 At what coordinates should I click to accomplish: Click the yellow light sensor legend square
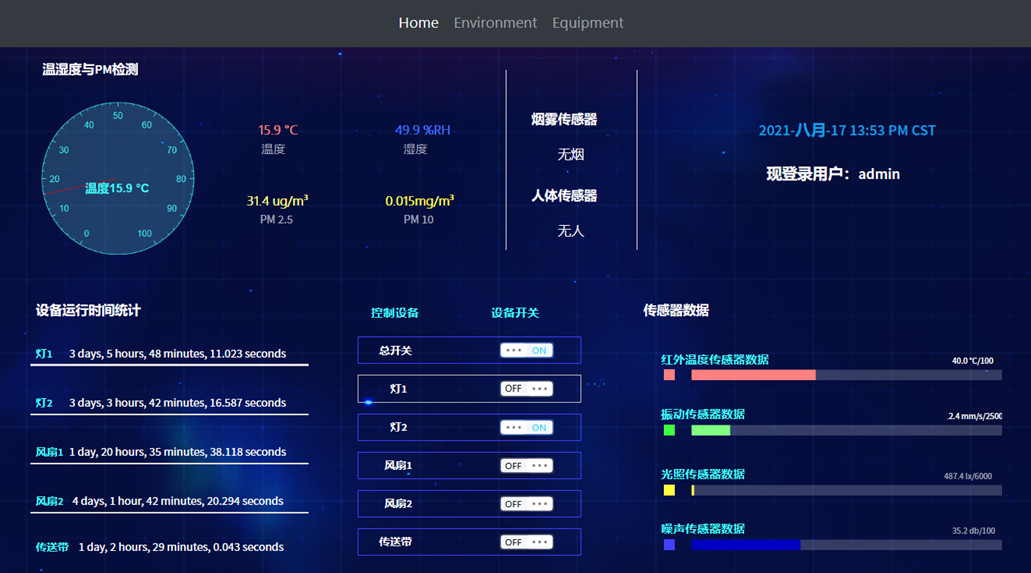tap(669, 490)
